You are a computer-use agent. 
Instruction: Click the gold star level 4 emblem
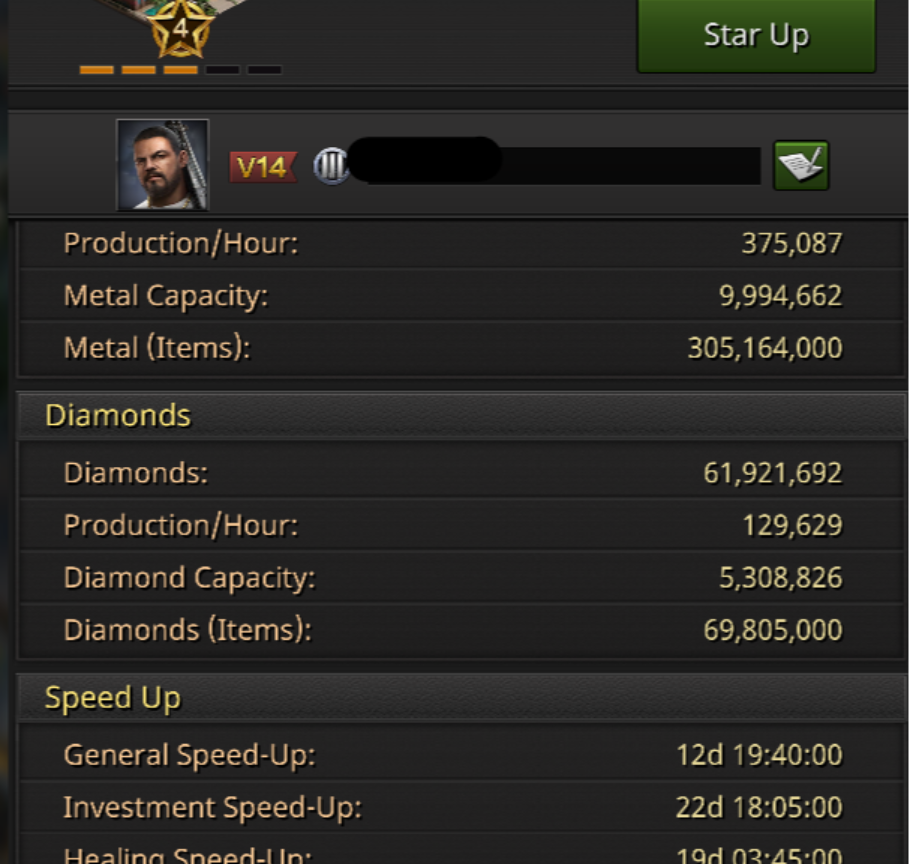point(181,30)
